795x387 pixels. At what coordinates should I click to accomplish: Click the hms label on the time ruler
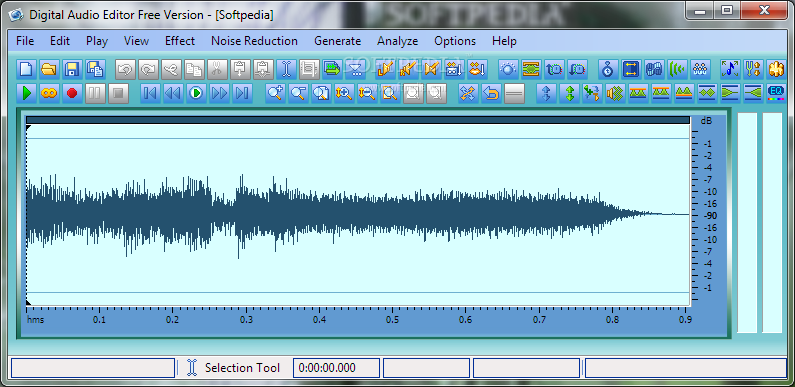pos(35,320)
